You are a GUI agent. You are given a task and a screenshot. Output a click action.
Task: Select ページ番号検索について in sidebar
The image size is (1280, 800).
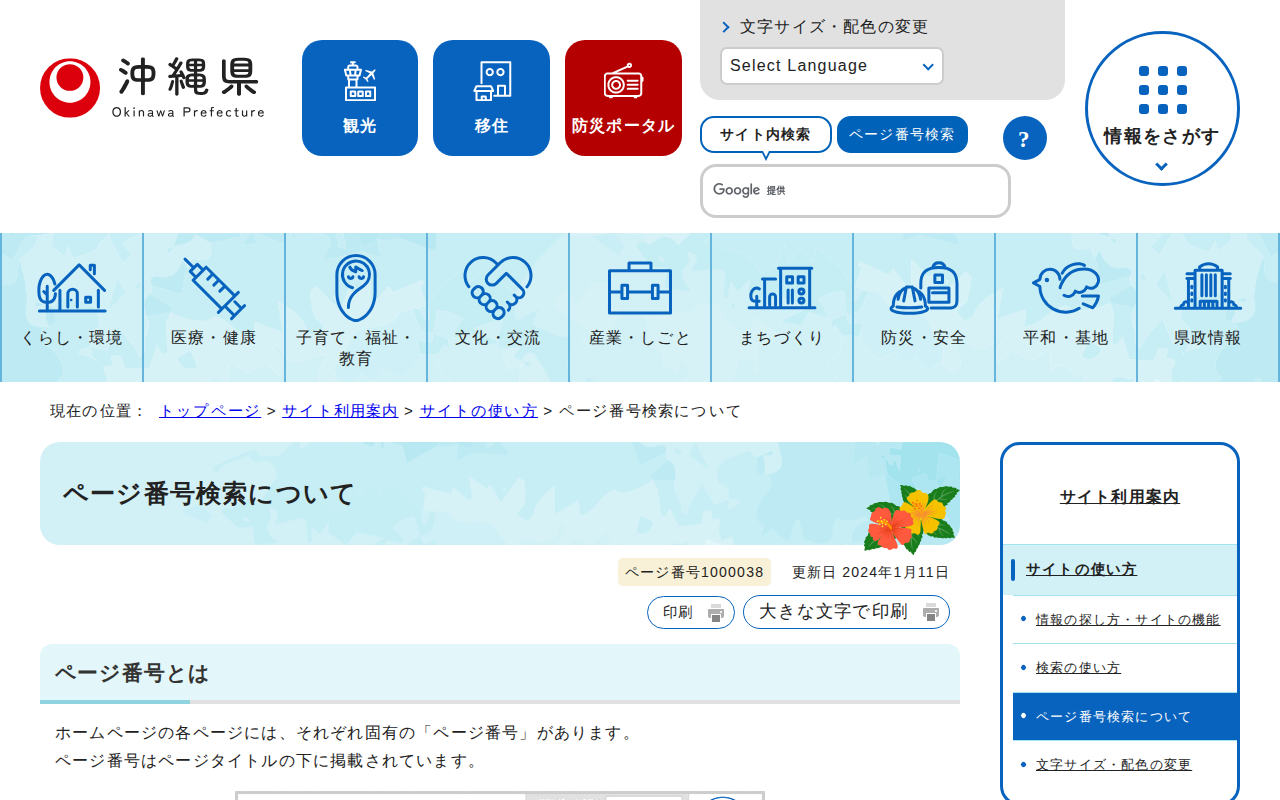click(1125, 717)
